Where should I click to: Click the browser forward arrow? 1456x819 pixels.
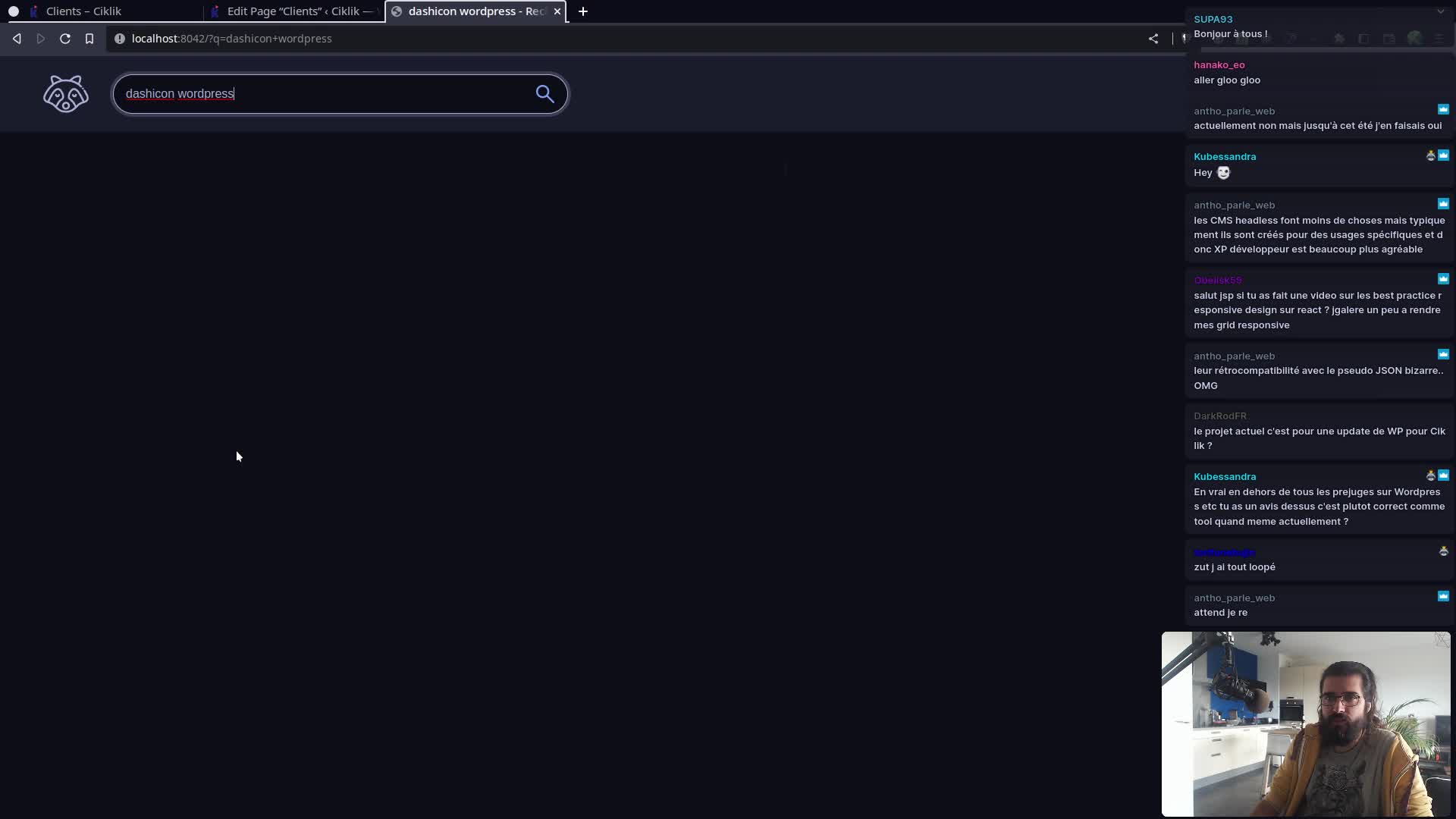(x=41, y=39)
